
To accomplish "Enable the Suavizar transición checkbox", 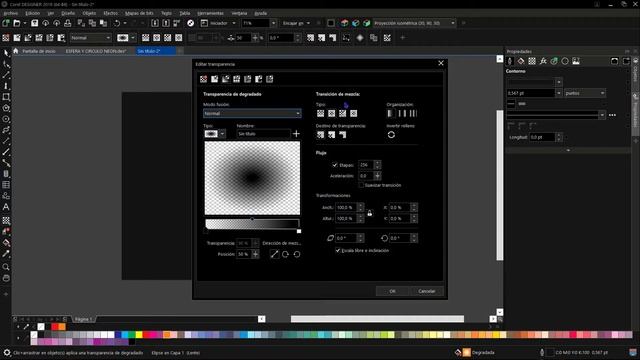I will point(361,185).
